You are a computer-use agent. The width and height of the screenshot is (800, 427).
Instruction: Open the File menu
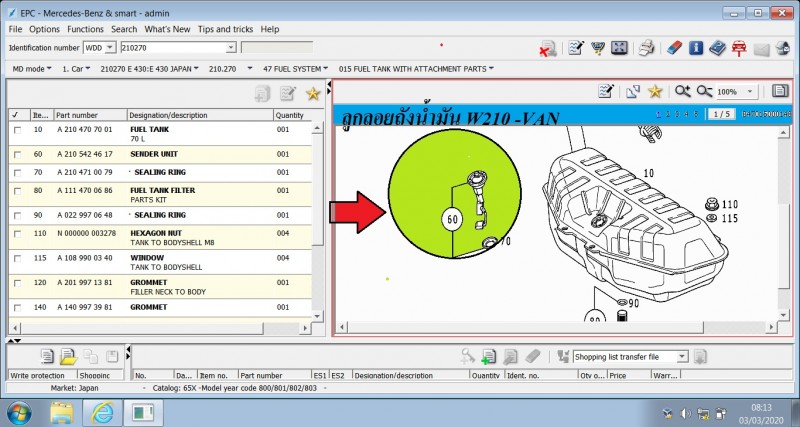coord(15,29)
